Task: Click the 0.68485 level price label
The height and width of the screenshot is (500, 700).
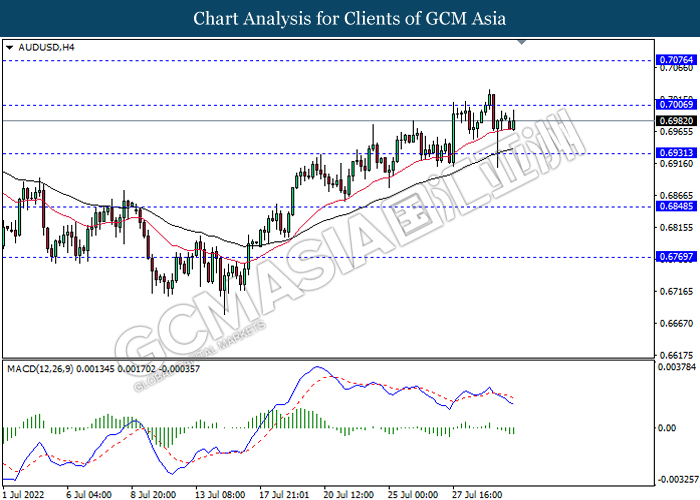Action: [x=676, y=206]
